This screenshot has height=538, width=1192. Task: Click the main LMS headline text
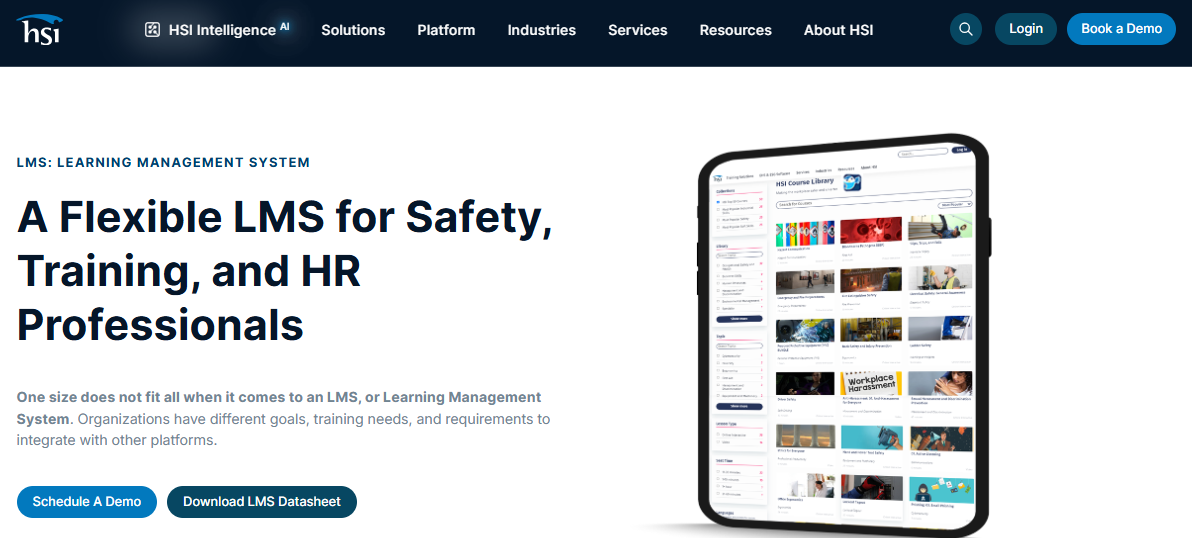(x=284, y=270)
